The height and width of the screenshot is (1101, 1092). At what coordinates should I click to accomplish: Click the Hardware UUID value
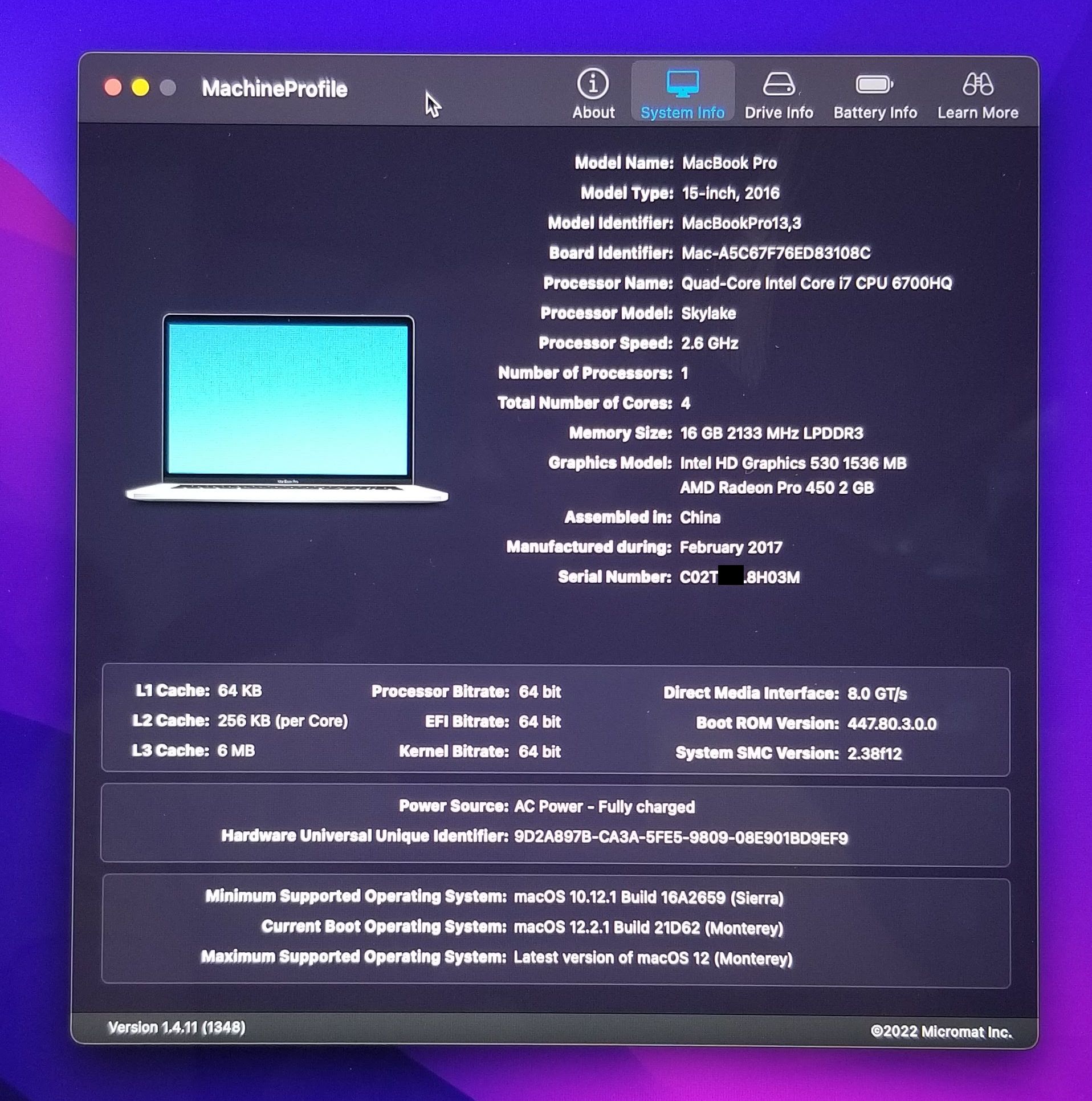681,838
